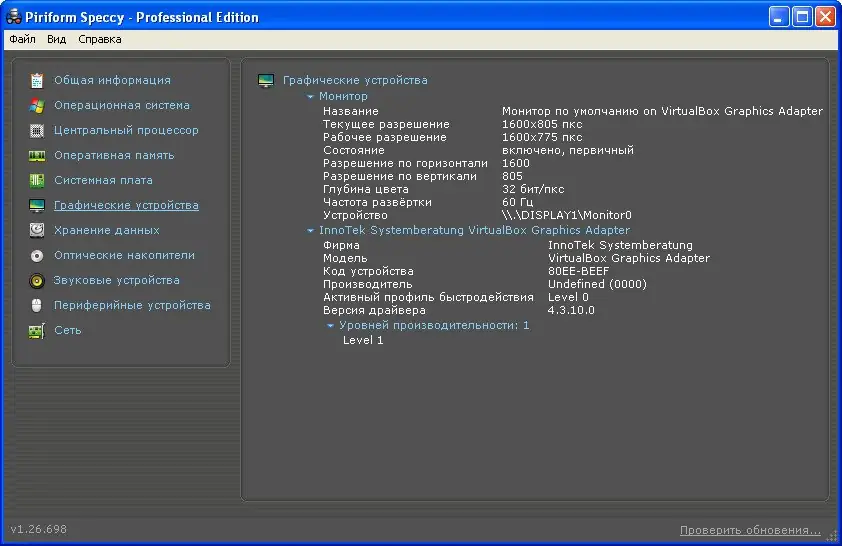Screen dimensions: 842x546
Task: Go to Центральный процессор section
Action: 126,130
